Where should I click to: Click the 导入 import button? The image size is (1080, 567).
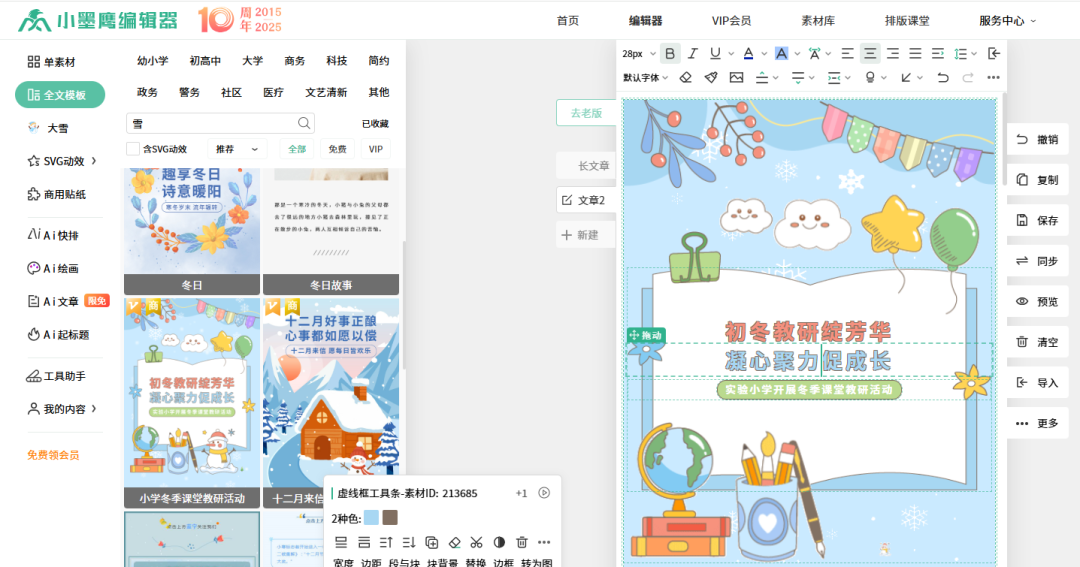point(1037,383)
